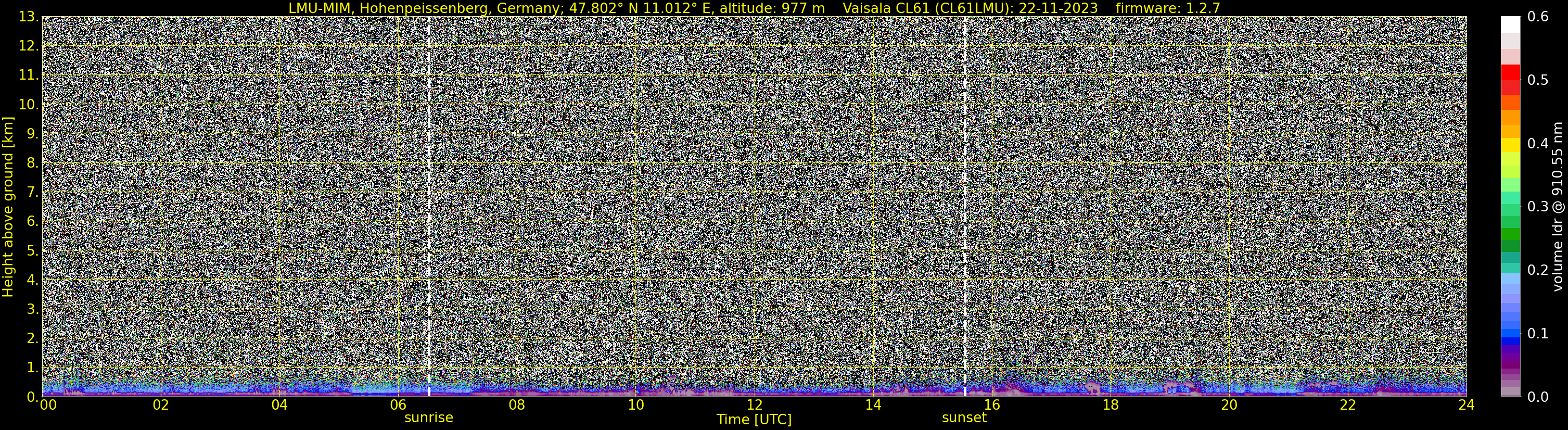Click the 'firmware: 1.2.7' text
1568x430 pixels.
1167,8
